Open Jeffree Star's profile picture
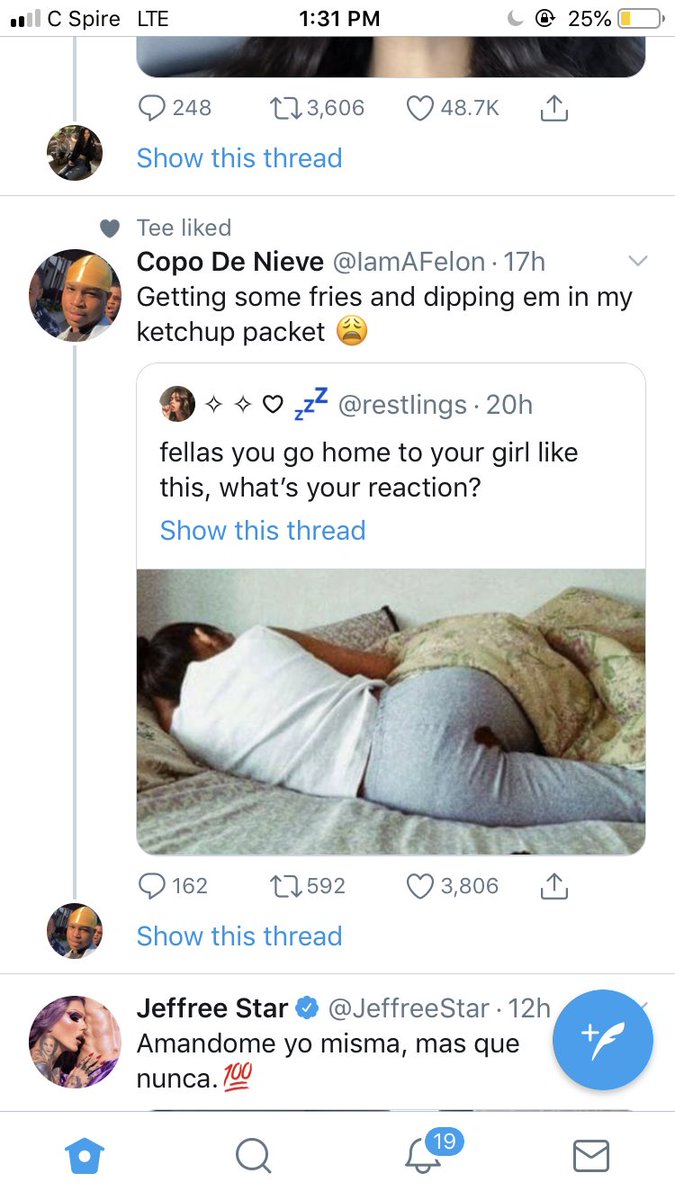Viewport: 675px width, 1200px height. [75, 1041]
